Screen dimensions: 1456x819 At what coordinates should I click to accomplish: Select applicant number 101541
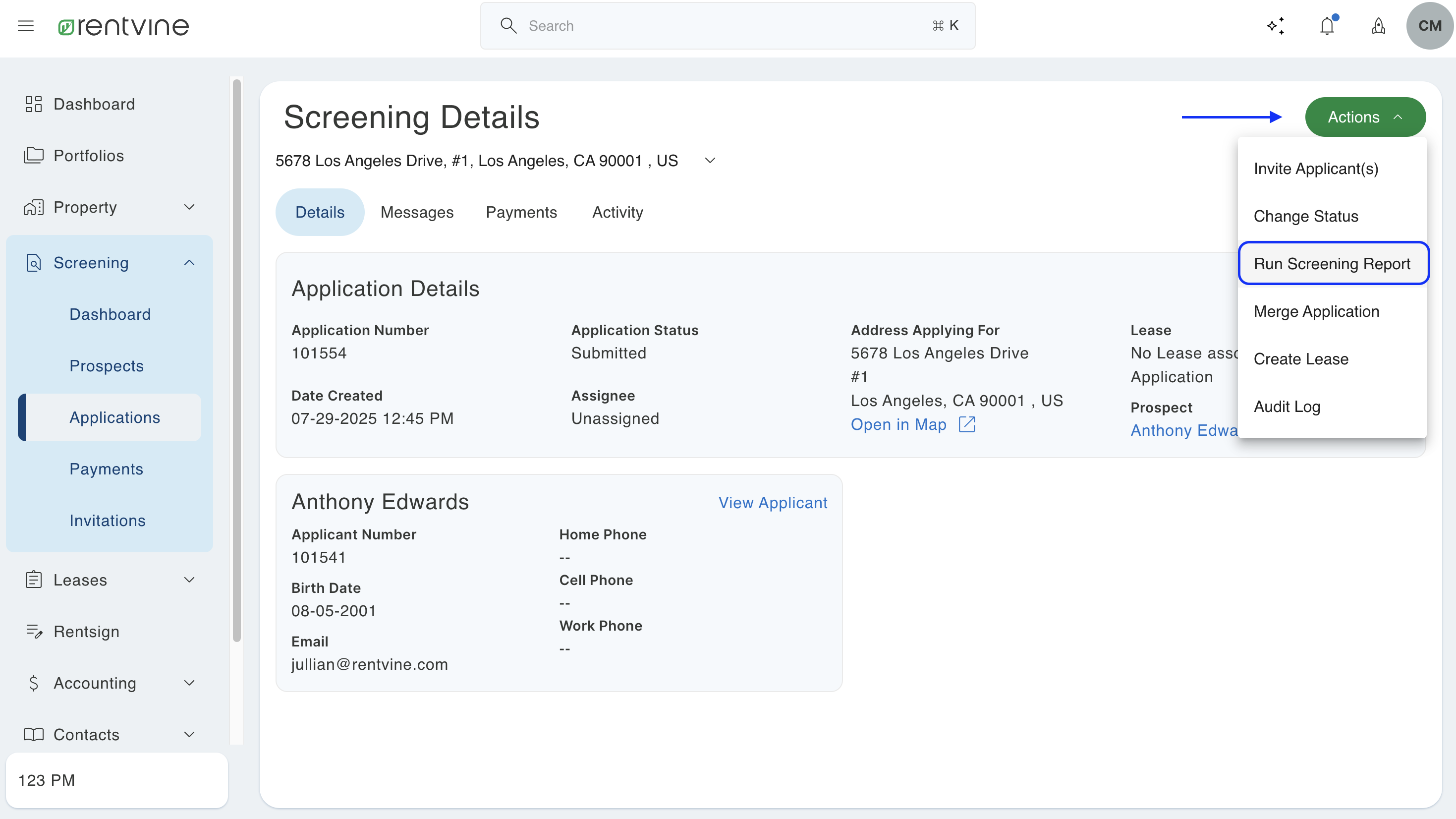pyautogui.click(x=318, y=557)
